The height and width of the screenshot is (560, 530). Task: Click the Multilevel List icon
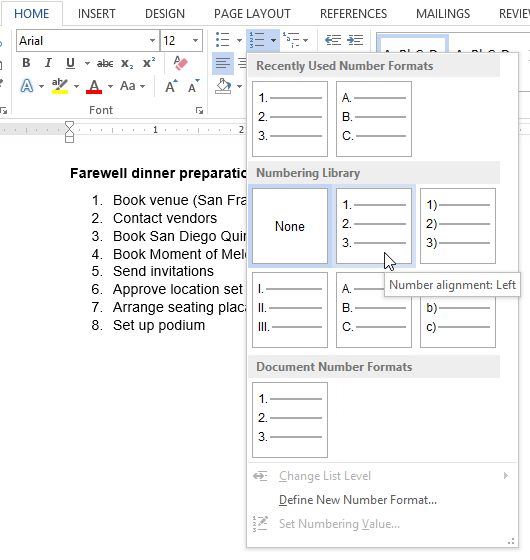(x=291, y=40)
